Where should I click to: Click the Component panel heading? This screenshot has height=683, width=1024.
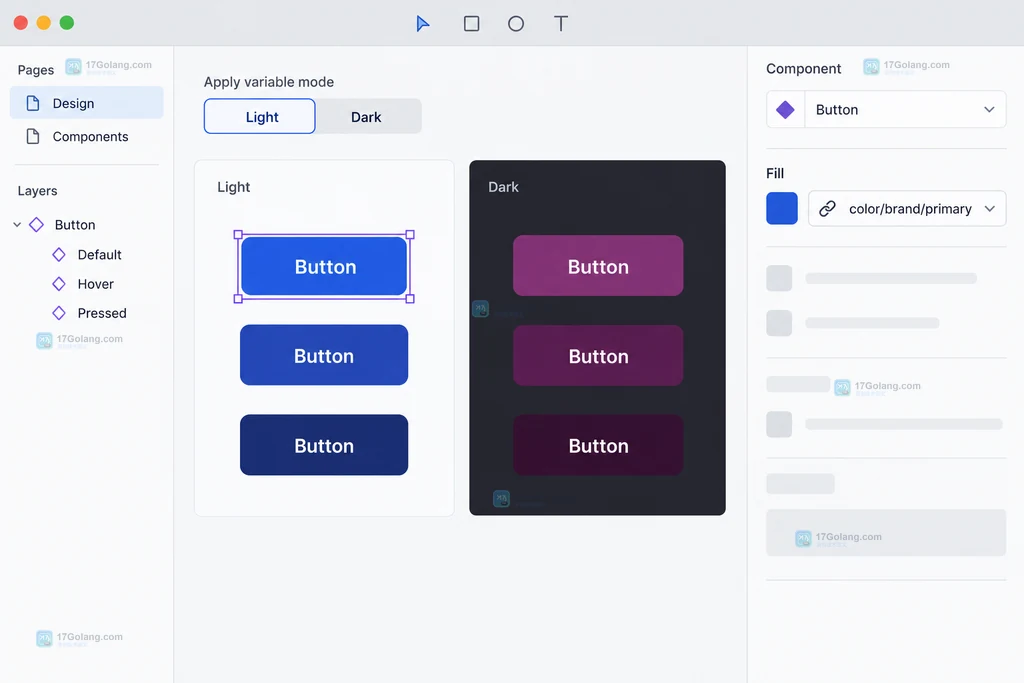tap(804, 69)
